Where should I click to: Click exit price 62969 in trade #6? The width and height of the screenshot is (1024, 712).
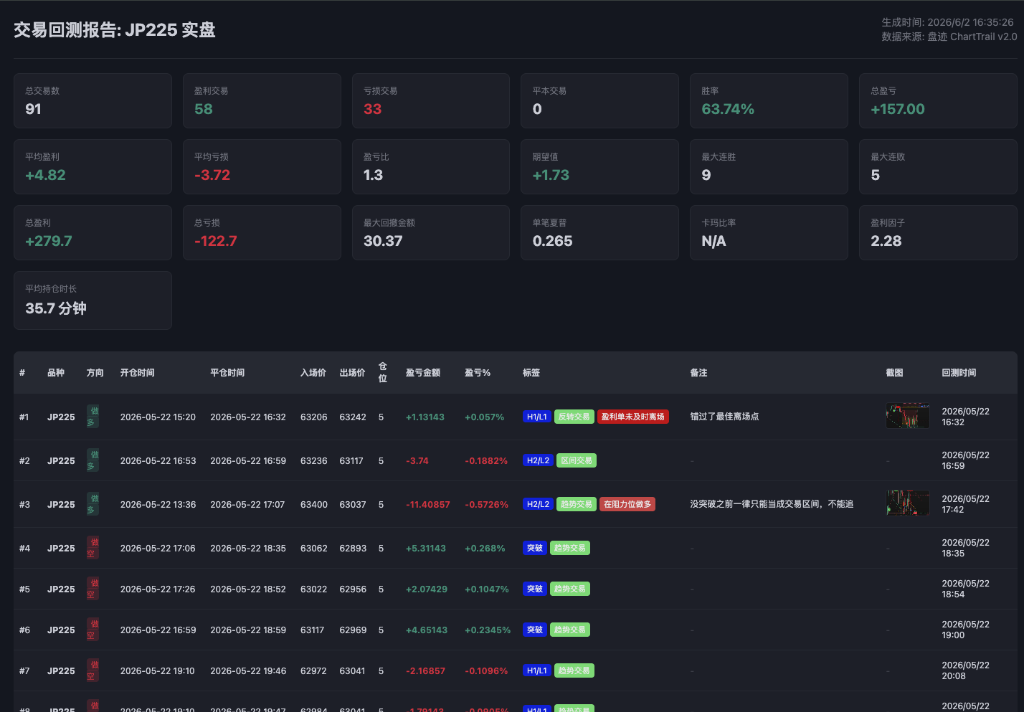coord(353,630)
